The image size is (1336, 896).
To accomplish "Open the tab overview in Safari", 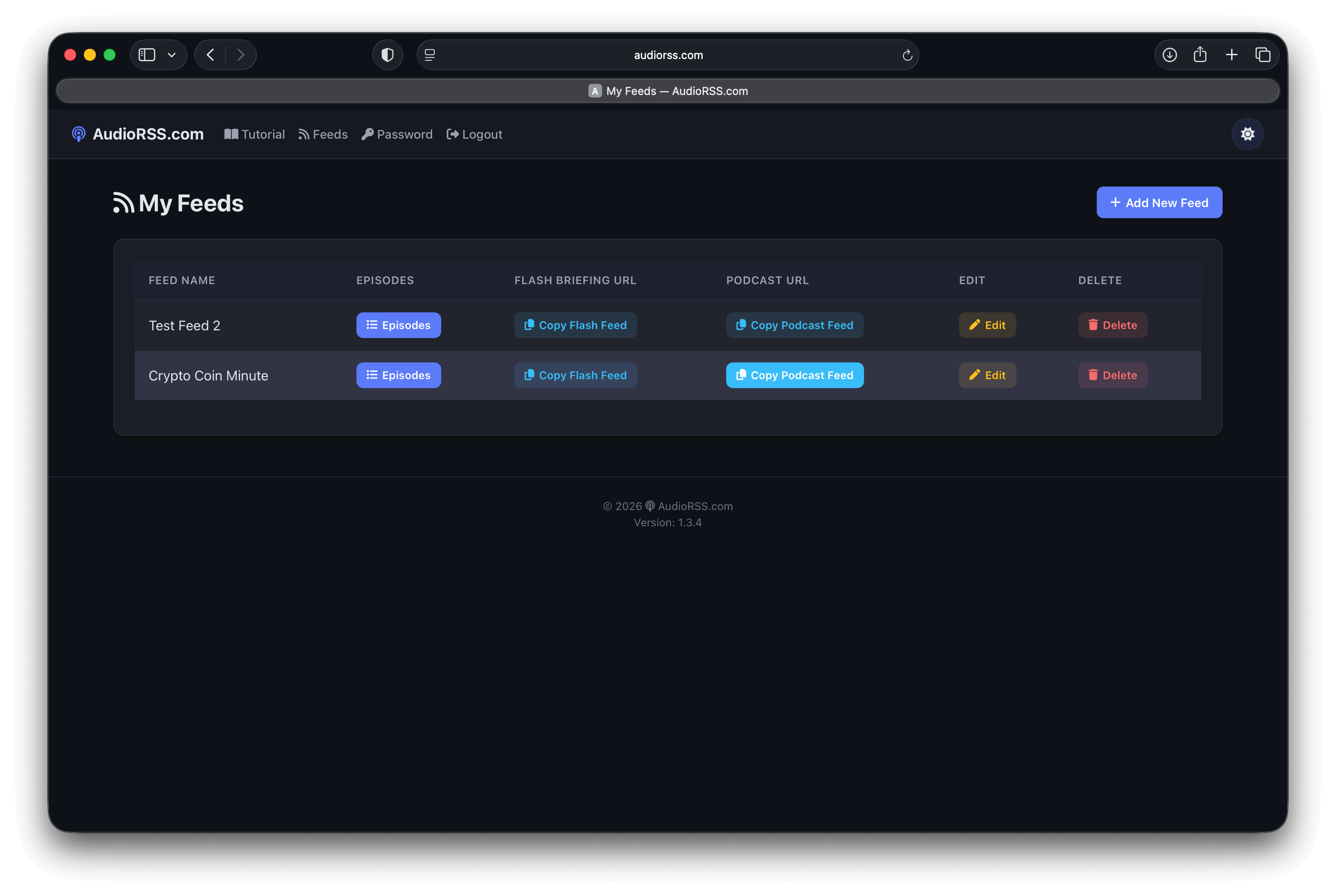I will (1263, 54).
